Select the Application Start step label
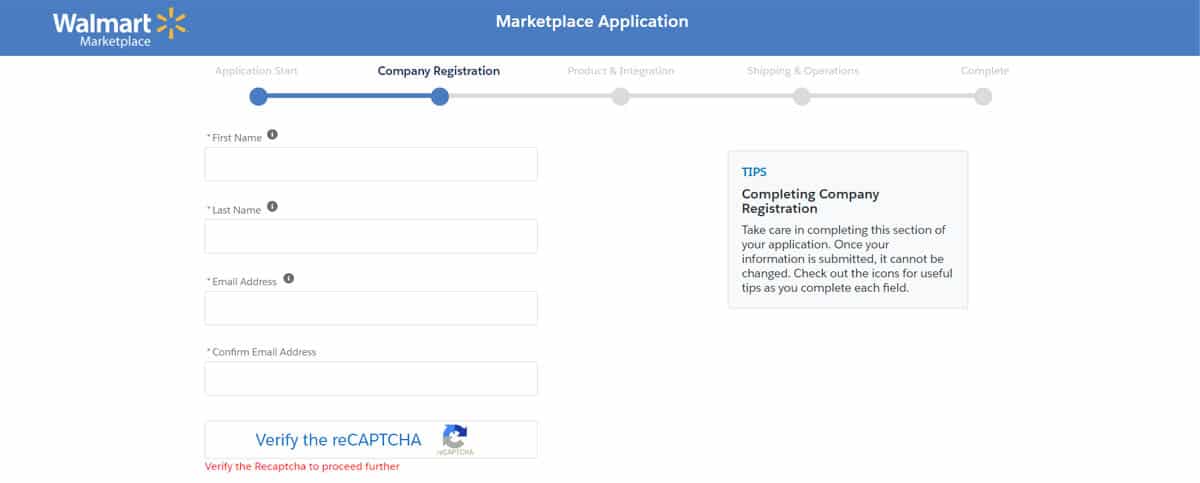The image size is (1200, 483). tap(256, 71)
